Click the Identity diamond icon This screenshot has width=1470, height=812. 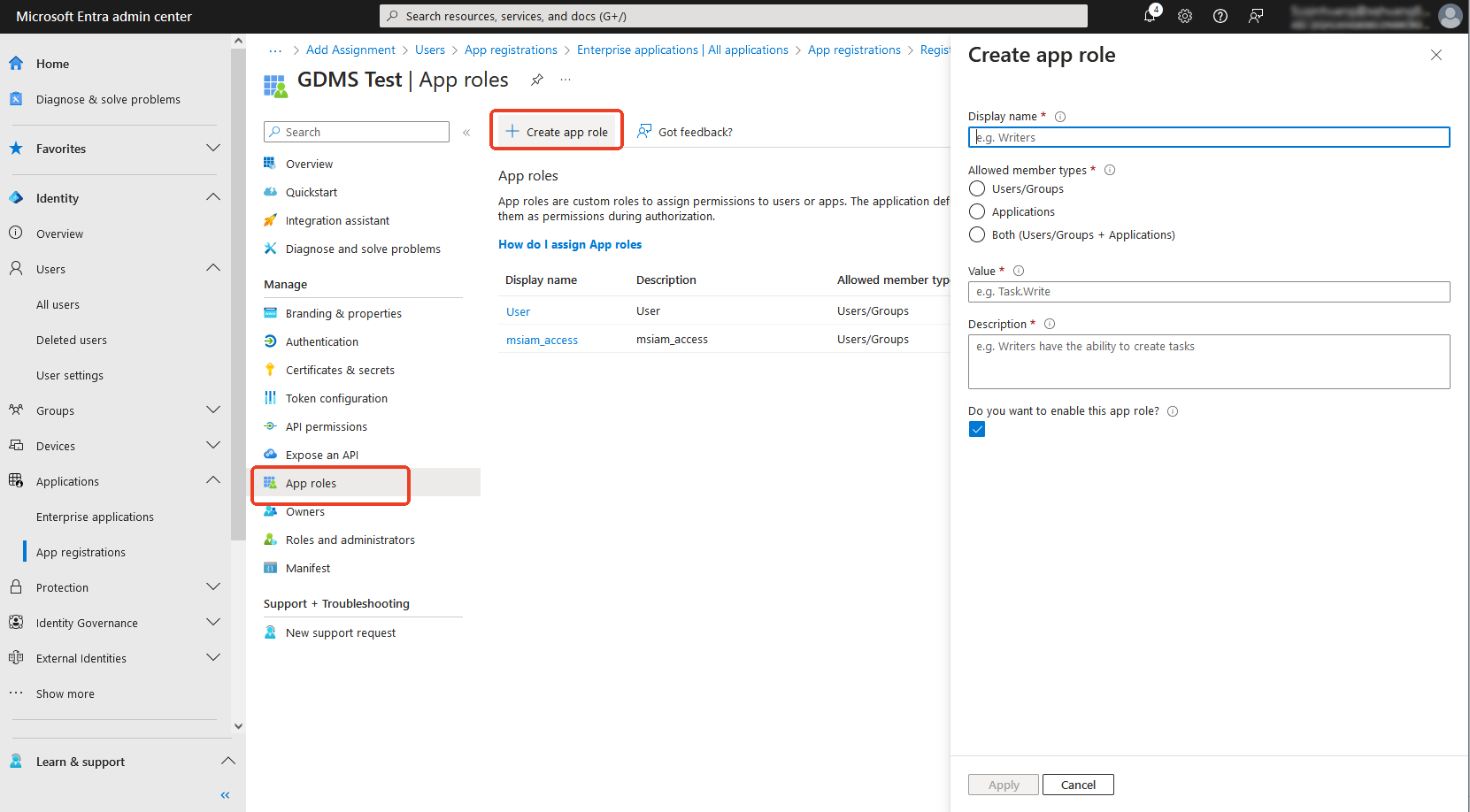tap(16, 198)
